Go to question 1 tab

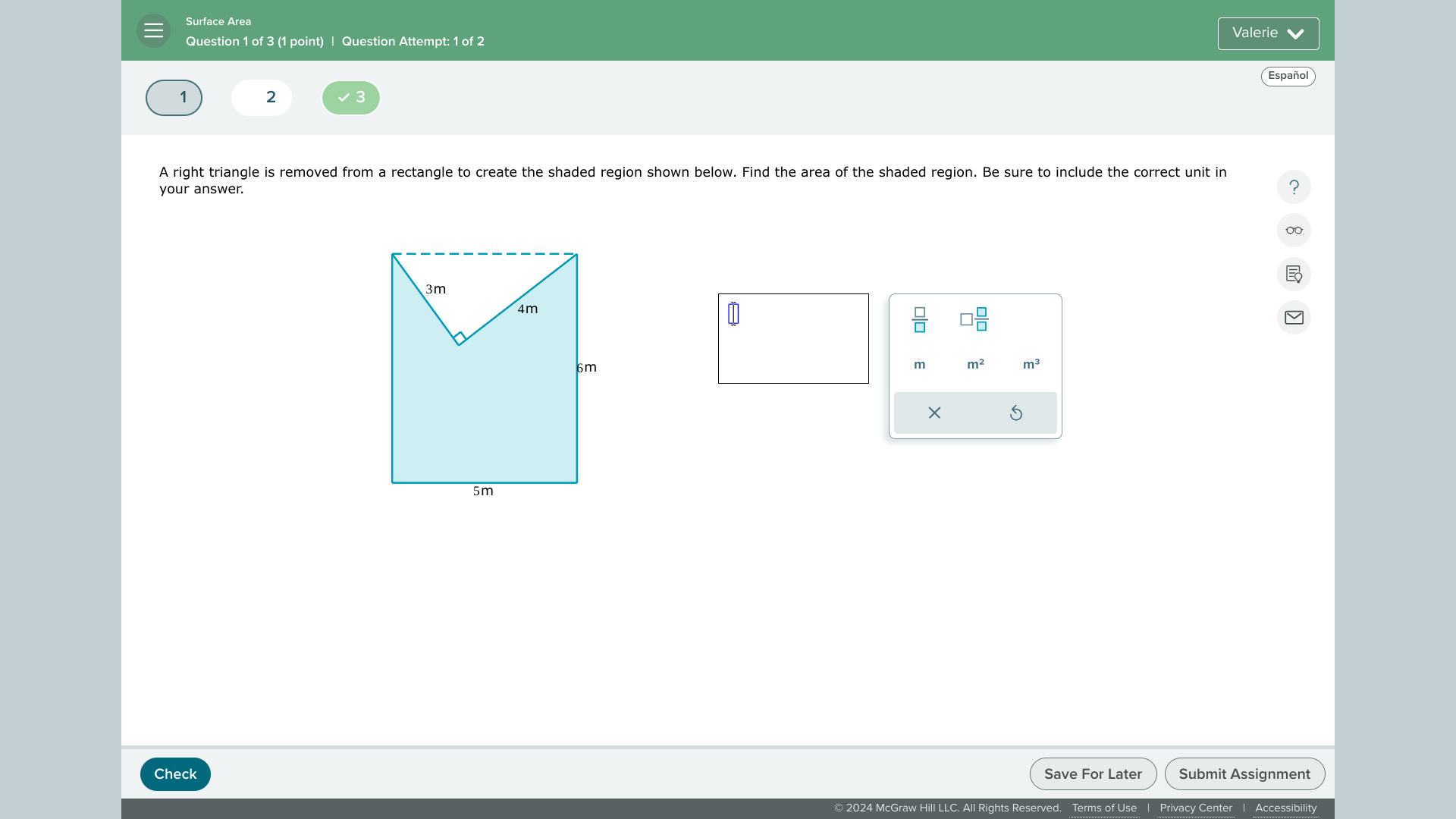[174, 98]
